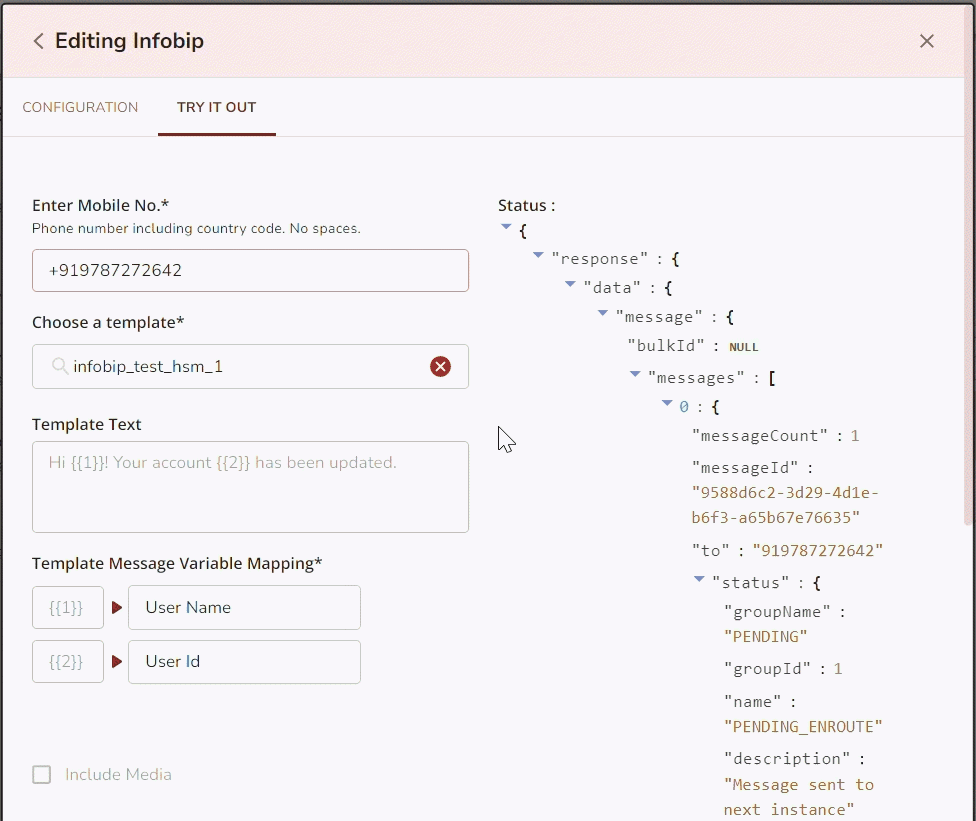The height and width of the screenshot is (821, 976).
Task: Collapse the "messages" array
Action: [x=635, y=375]
